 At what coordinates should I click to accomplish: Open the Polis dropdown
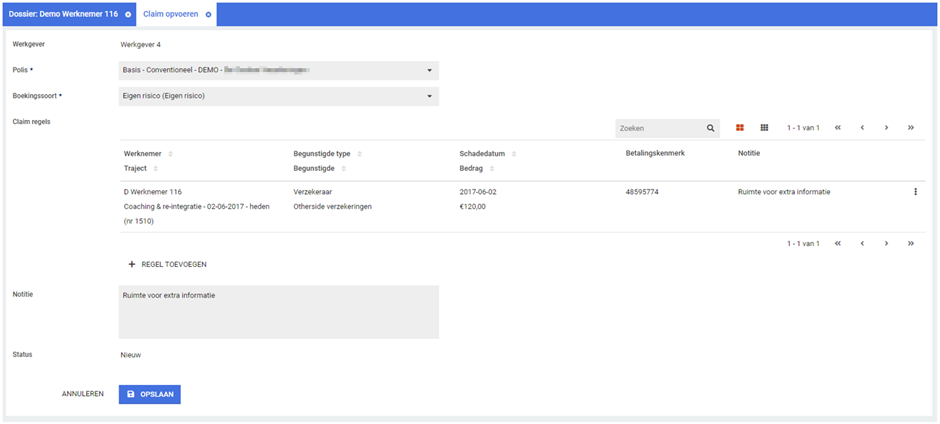(278, 70)
